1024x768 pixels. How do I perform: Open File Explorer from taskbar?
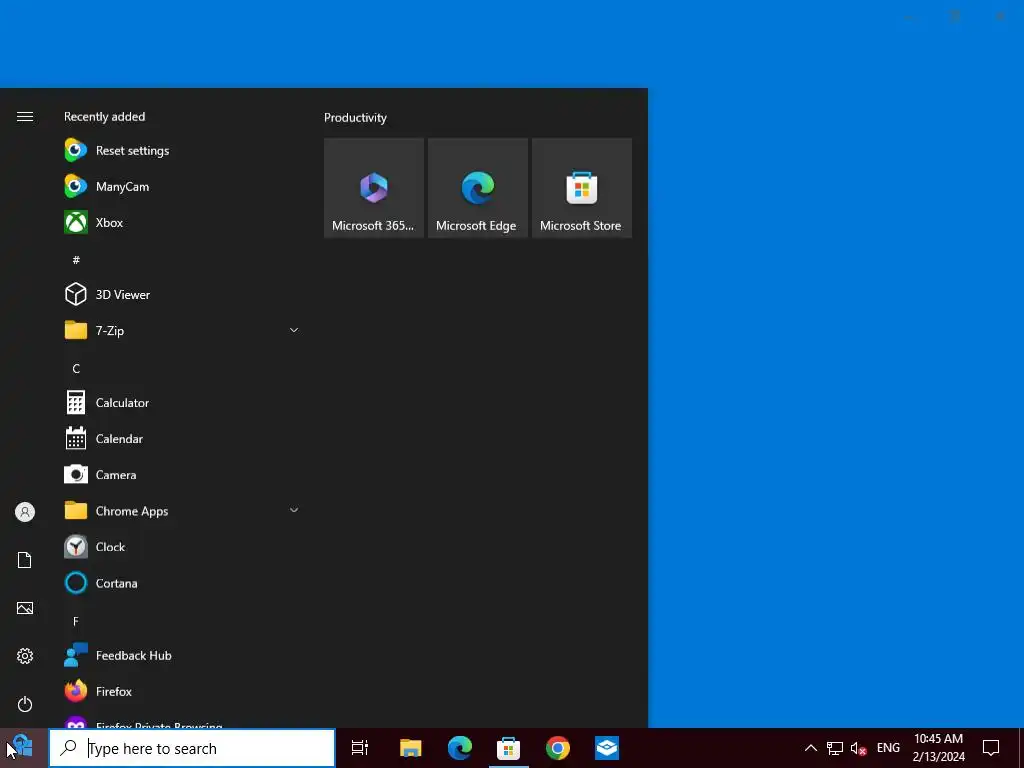point(411,748)
